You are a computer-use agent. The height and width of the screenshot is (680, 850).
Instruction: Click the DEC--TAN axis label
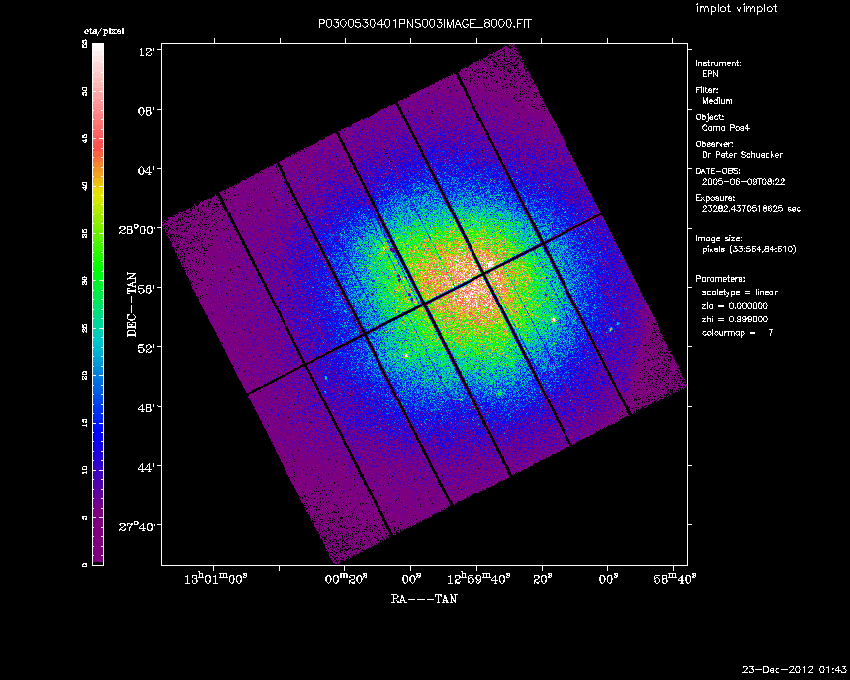click(131, 304)
